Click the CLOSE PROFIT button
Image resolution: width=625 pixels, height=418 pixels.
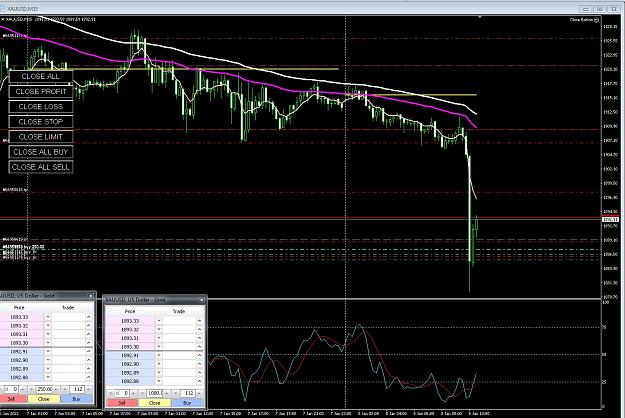click(41, 92)
